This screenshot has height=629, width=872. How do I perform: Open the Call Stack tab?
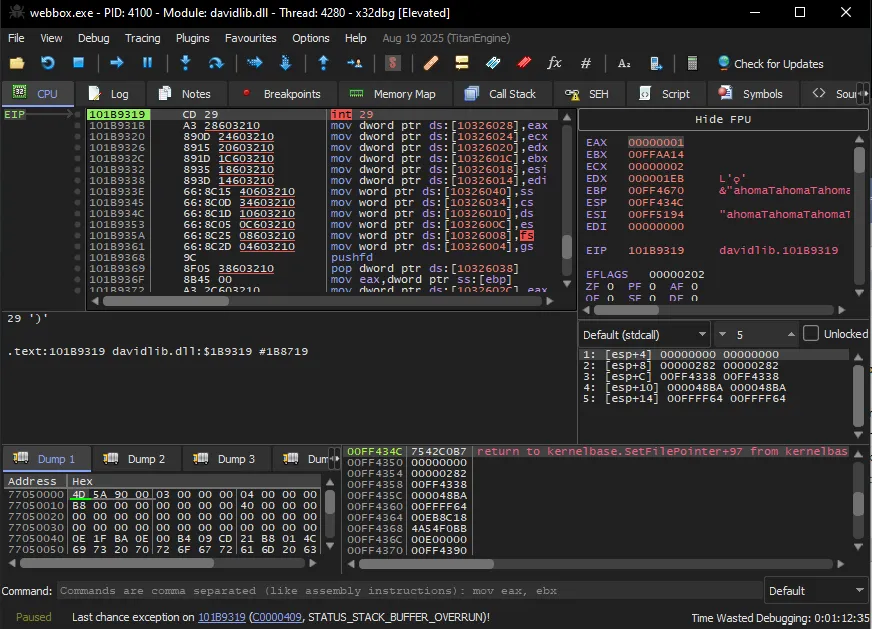click(x=501, y=94)
